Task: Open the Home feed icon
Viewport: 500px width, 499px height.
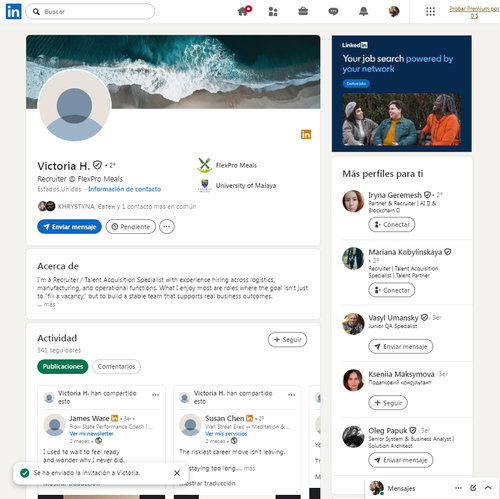Action: point(244,11)
